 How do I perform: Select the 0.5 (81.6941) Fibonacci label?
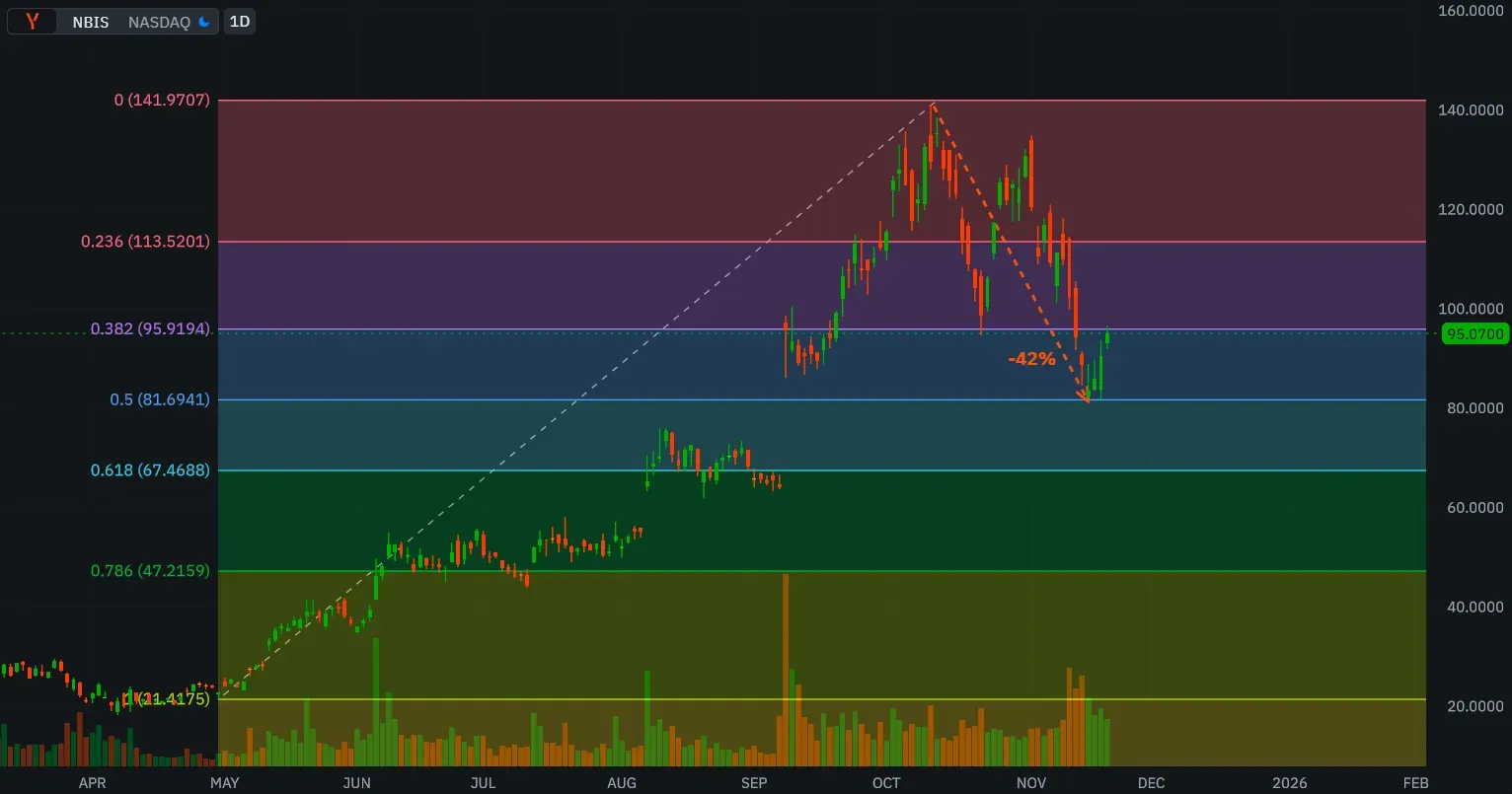[x=160, y=399]
